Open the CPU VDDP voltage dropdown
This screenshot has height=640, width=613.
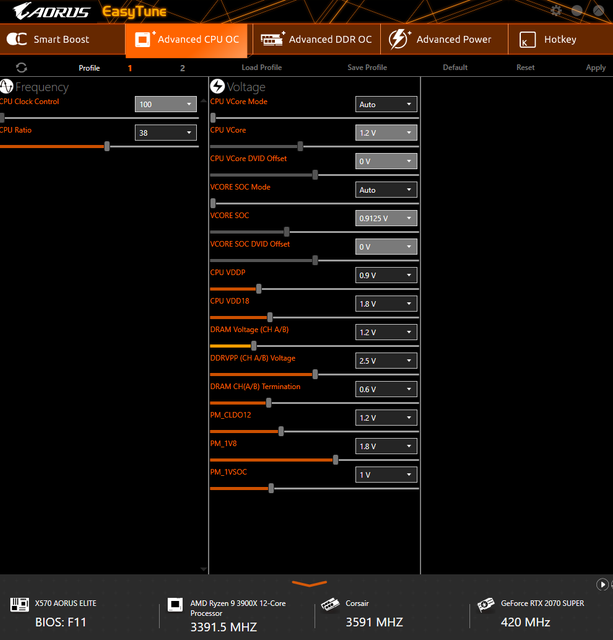coord(386,275)
